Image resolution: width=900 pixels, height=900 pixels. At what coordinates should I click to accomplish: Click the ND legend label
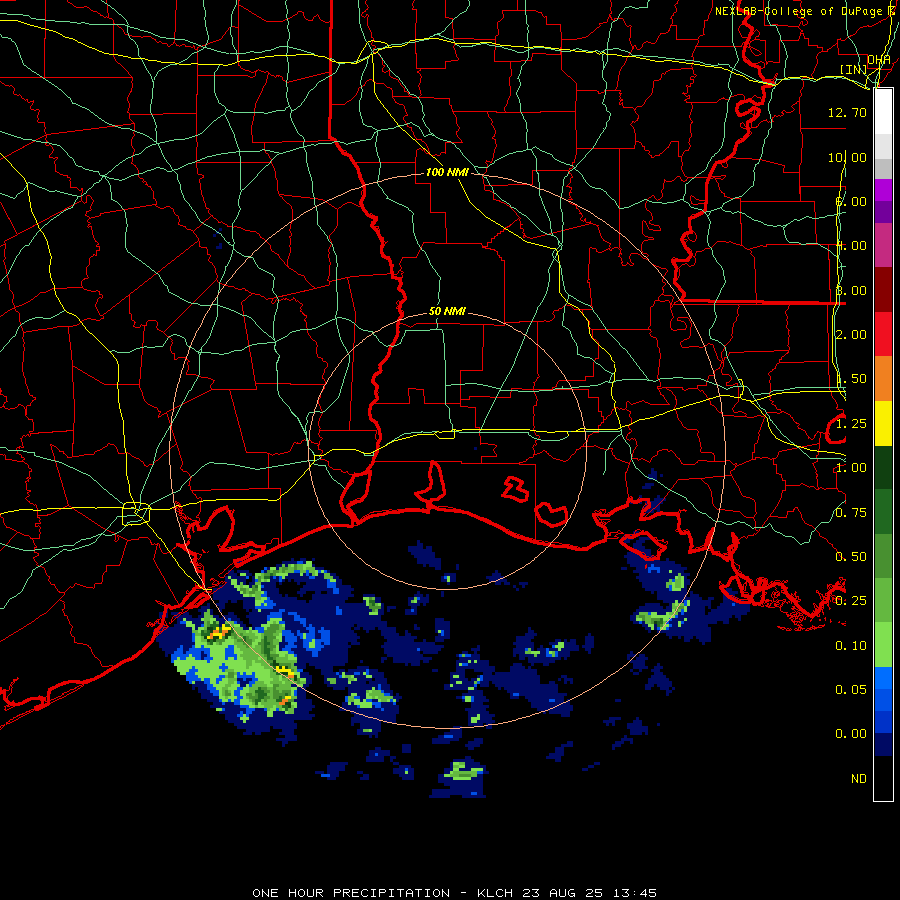[x=859, y=779]
